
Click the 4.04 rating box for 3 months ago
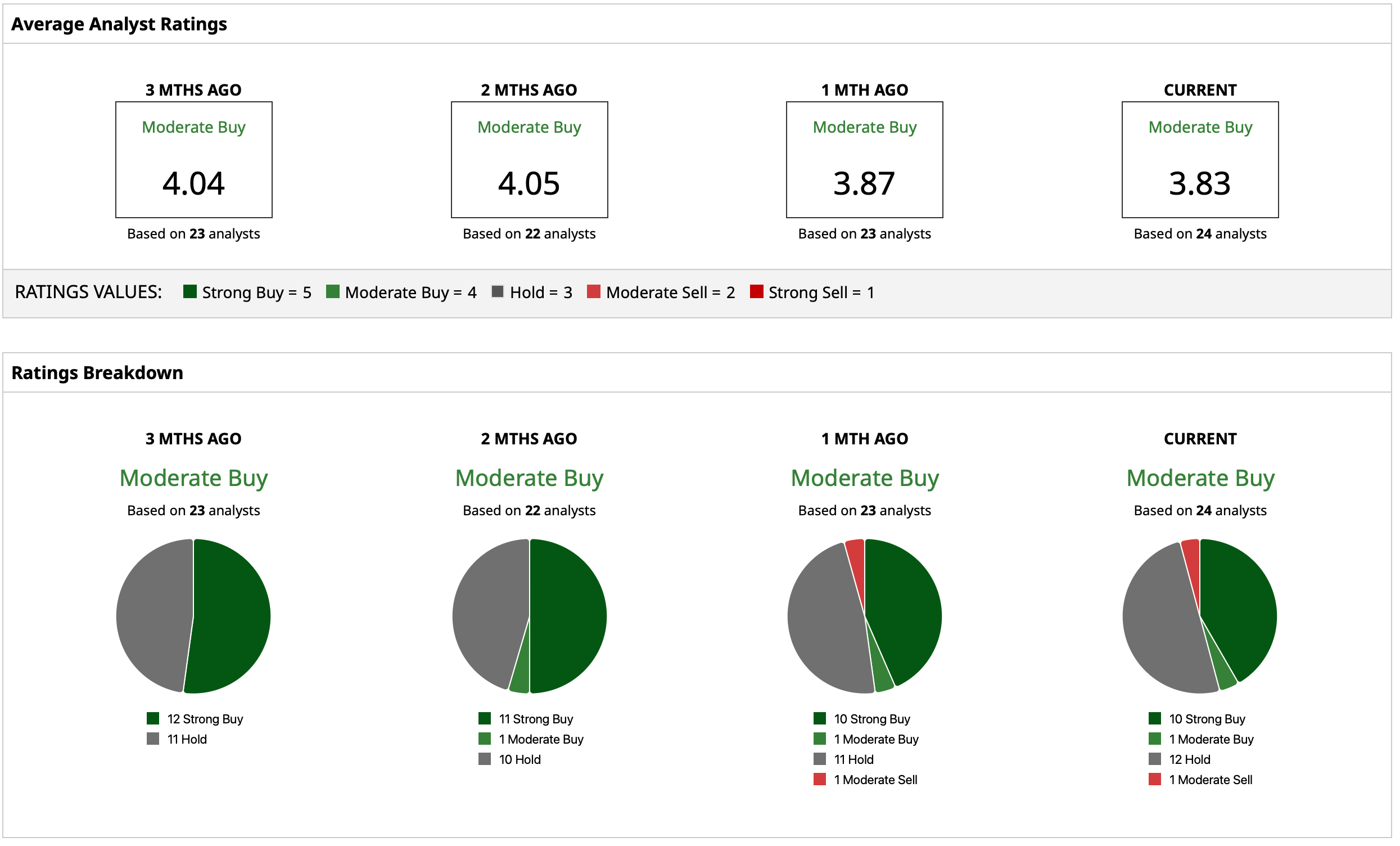tap(194, 160)
